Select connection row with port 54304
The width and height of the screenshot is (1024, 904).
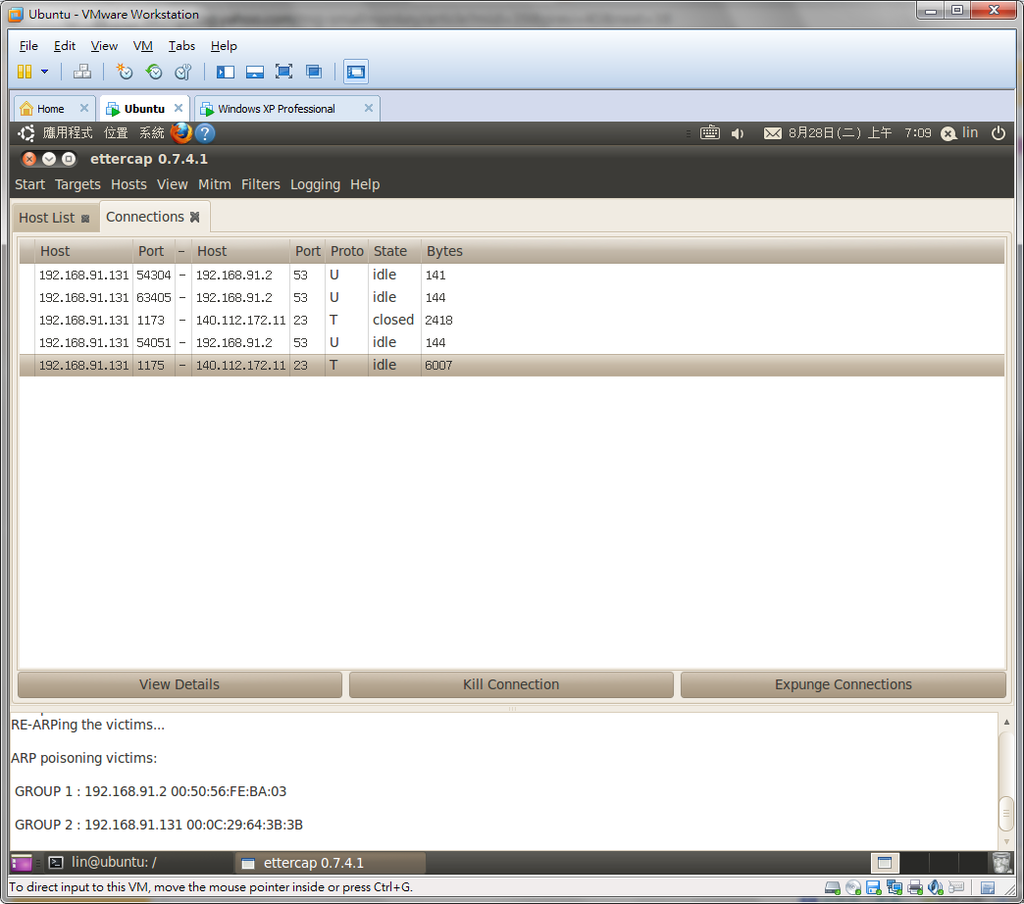tap(511, 275)
